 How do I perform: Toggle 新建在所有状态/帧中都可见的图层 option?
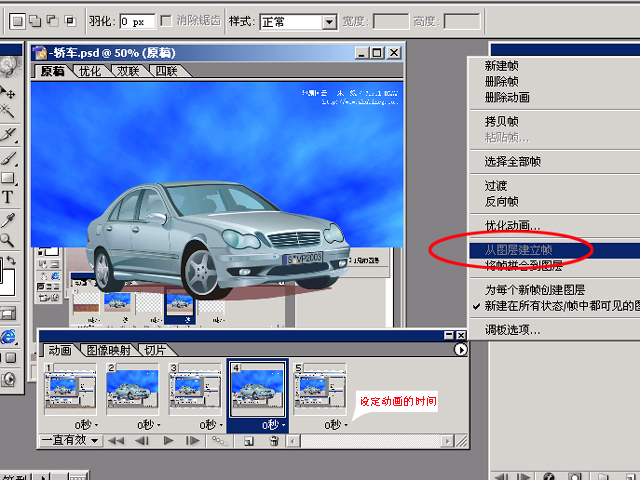click(x=560, y=306)
